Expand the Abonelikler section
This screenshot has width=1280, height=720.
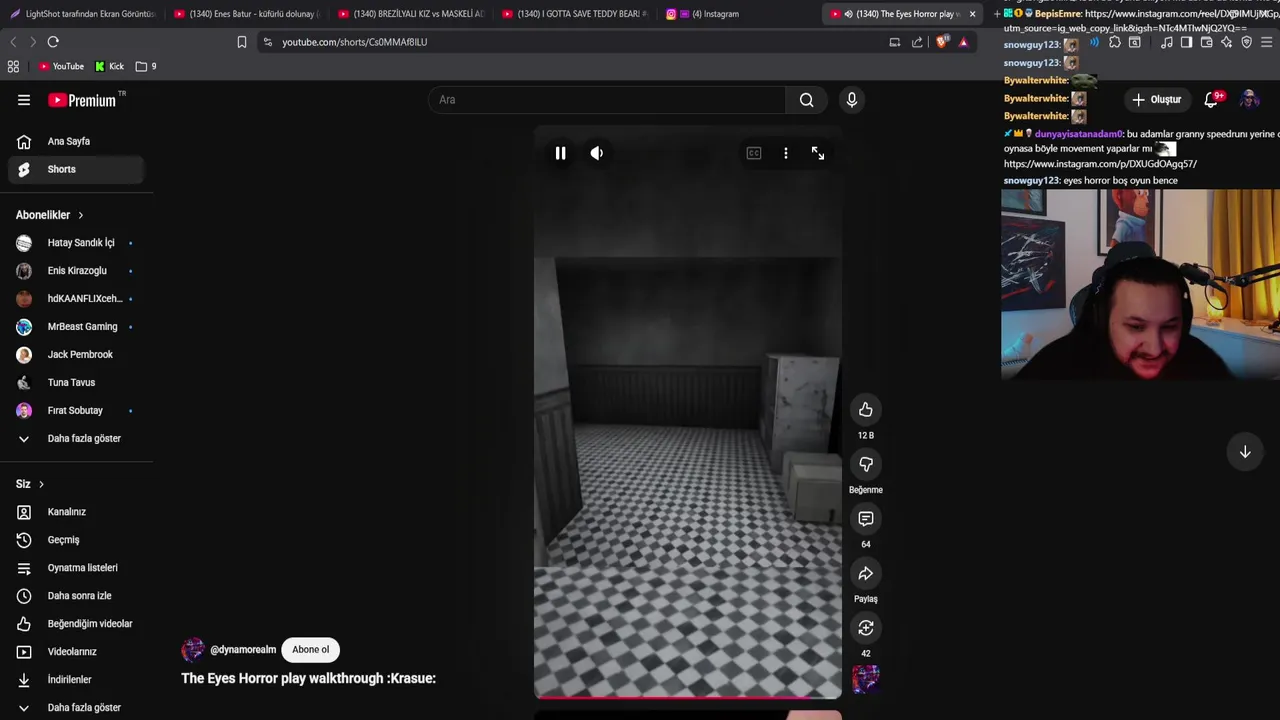click(50, 215)
